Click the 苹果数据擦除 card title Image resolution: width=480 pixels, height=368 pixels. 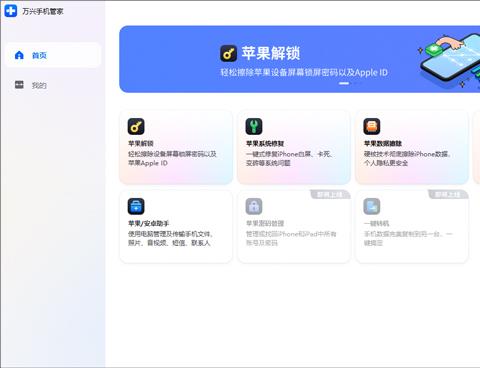coord(383,143)
